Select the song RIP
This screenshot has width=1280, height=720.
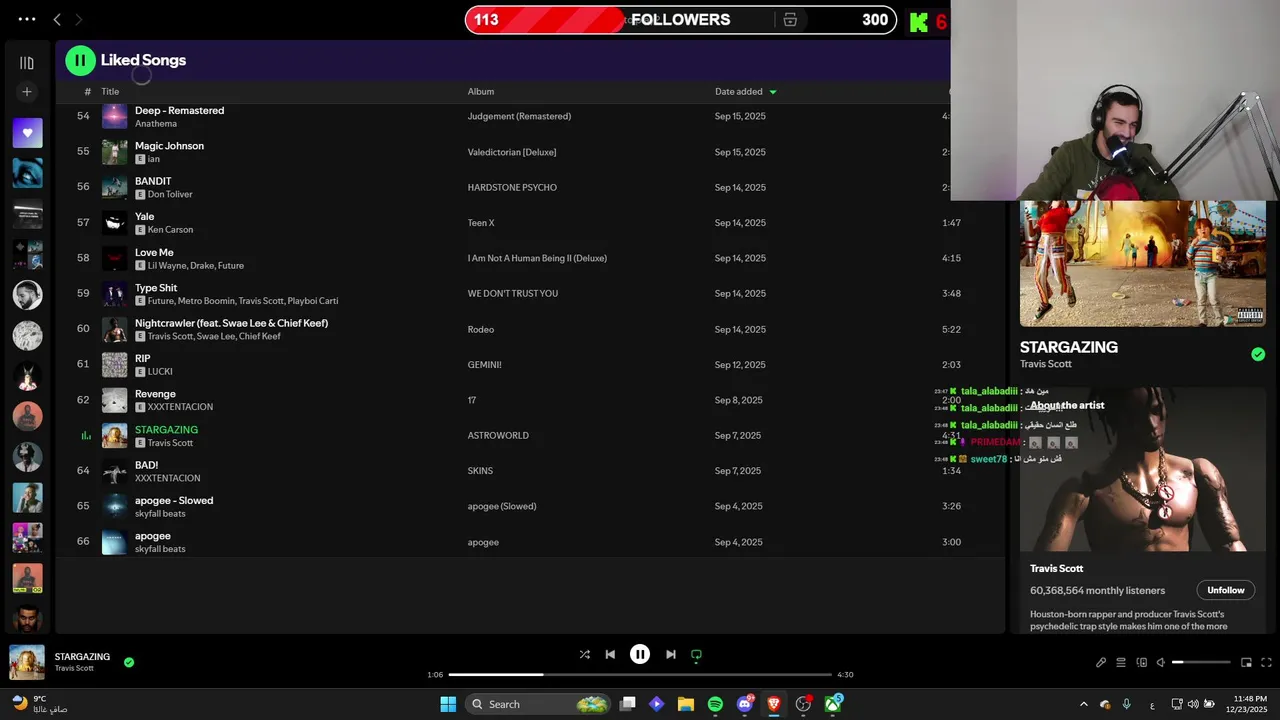(142, 359)
